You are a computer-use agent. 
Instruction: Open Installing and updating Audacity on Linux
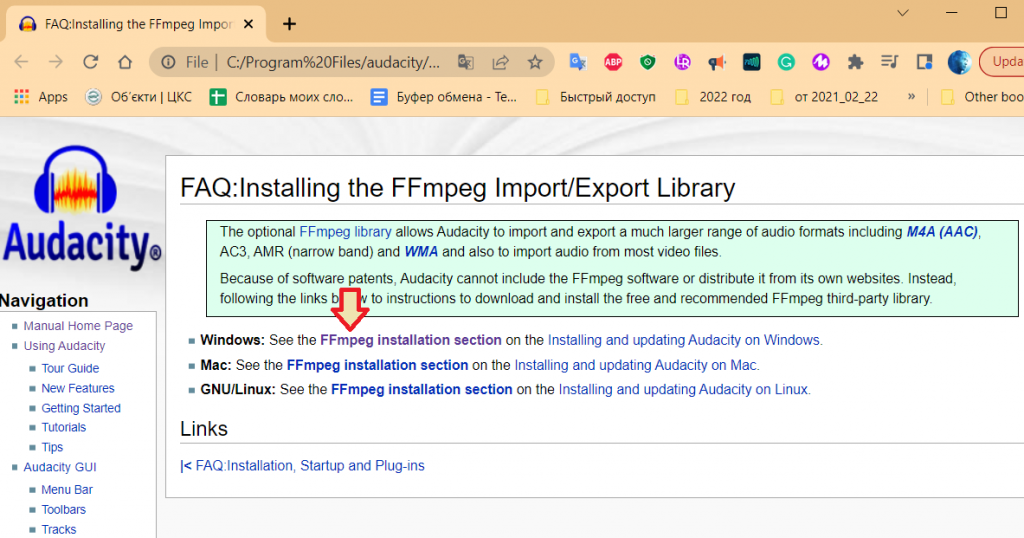(x=684, y=390)
